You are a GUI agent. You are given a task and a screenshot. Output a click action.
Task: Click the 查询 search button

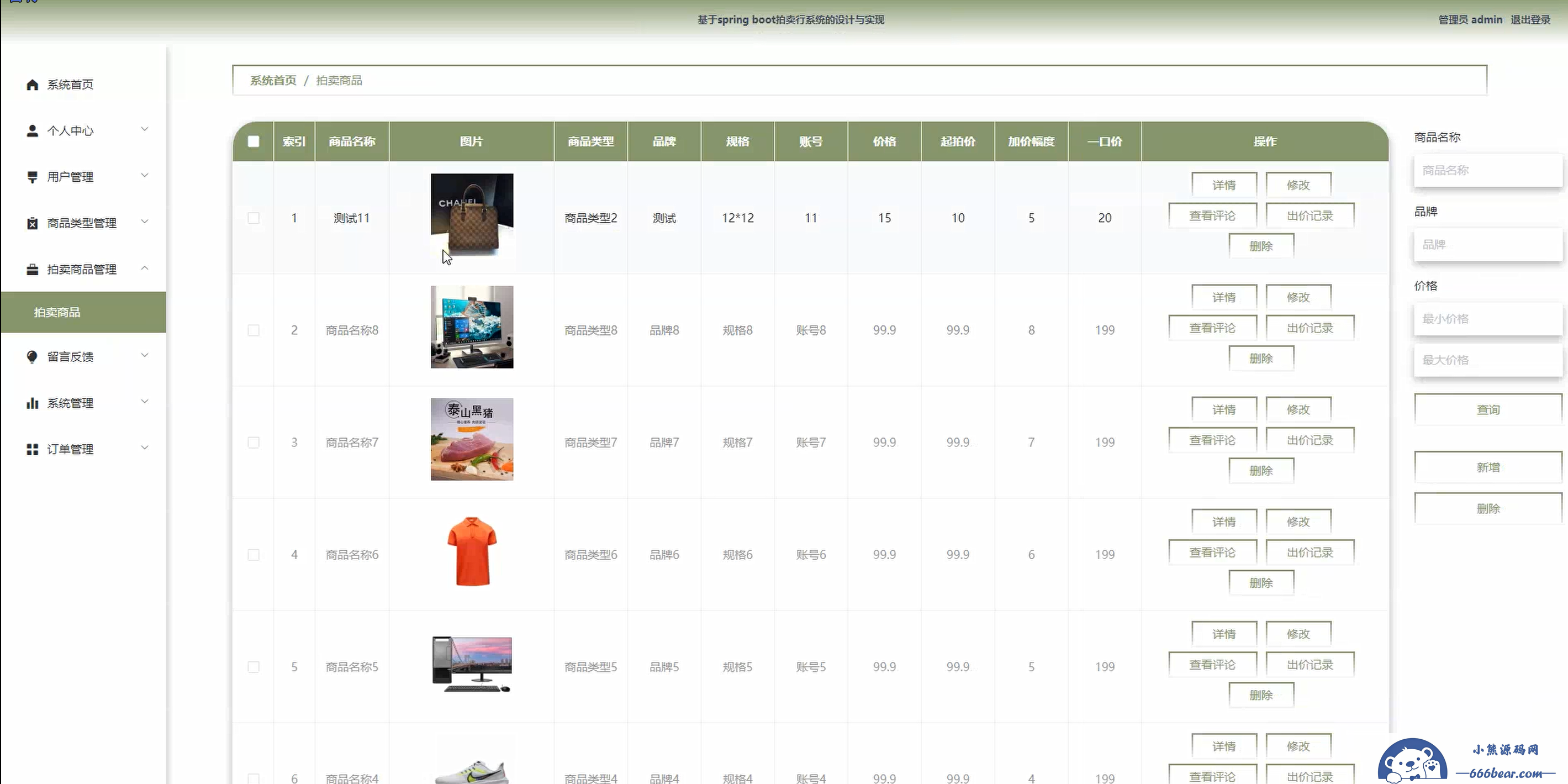point(1488,409)
